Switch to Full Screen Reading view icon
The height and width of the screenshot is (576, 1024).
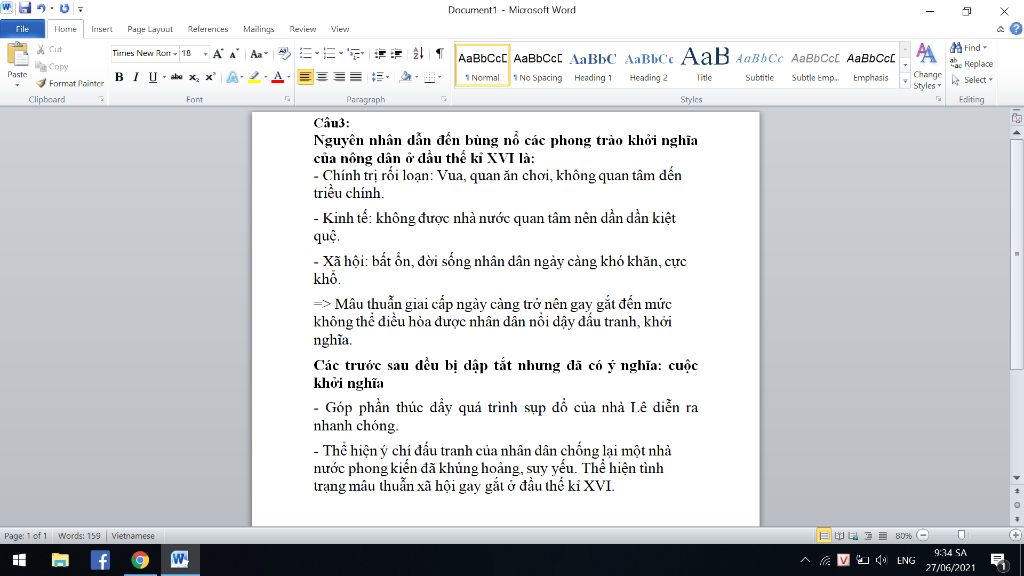(x=839, y=536)
